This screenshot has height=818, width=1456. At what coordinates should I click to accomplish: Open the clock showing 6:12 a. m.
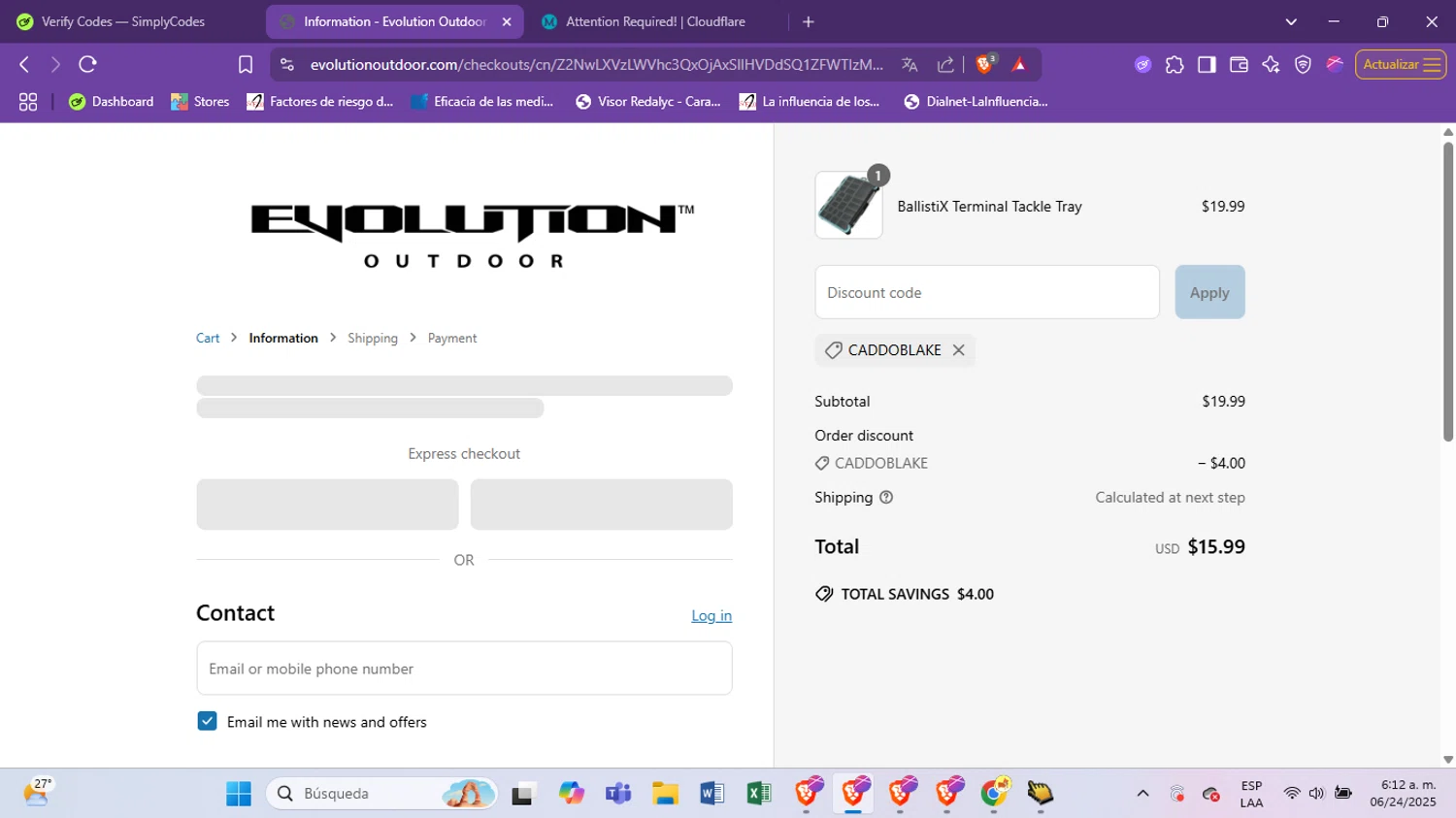pyautogui.click(x=1403, y=794)
